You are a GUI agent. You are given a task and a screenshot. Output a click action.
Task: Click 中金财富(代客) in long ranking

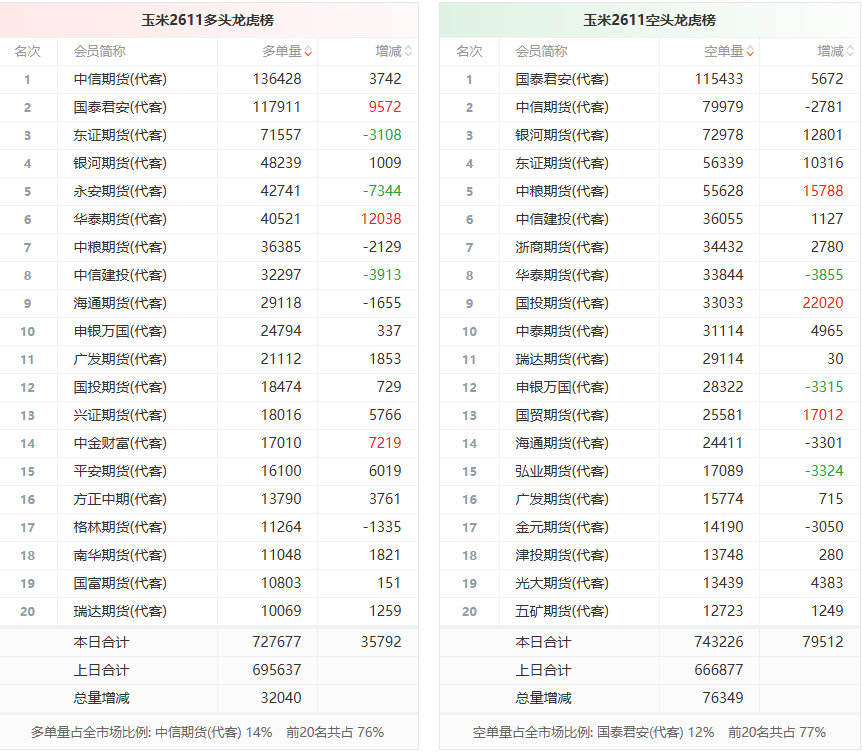(120, 443)
